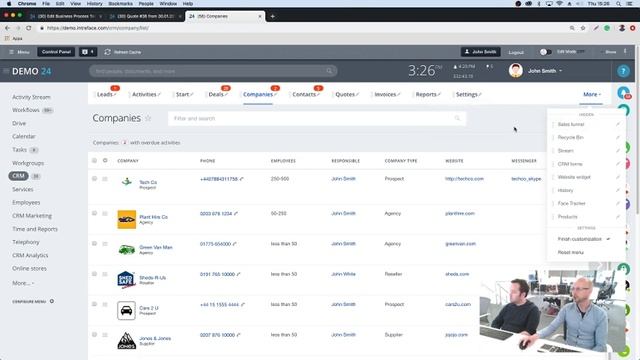
Task: Select Face Tracker in More menu
Action: [x=571, y=203]
